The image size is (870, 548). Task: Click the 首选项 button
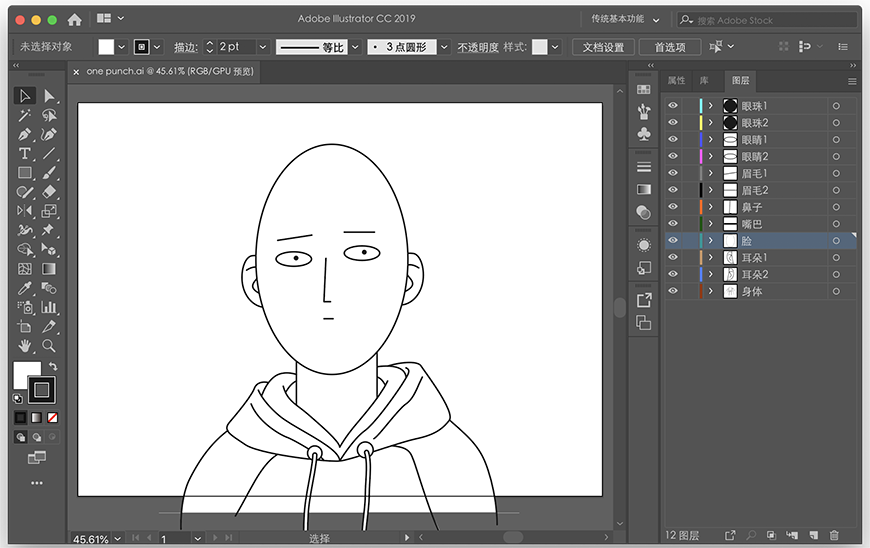tap(670, 47)
